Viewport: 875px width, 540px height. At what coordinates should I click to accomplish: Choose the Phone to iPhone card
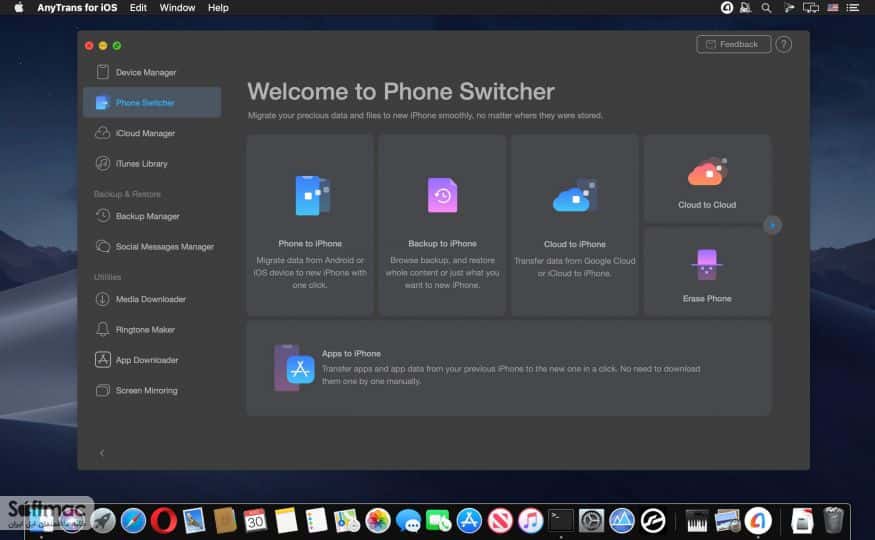click(x=310, y=225)
